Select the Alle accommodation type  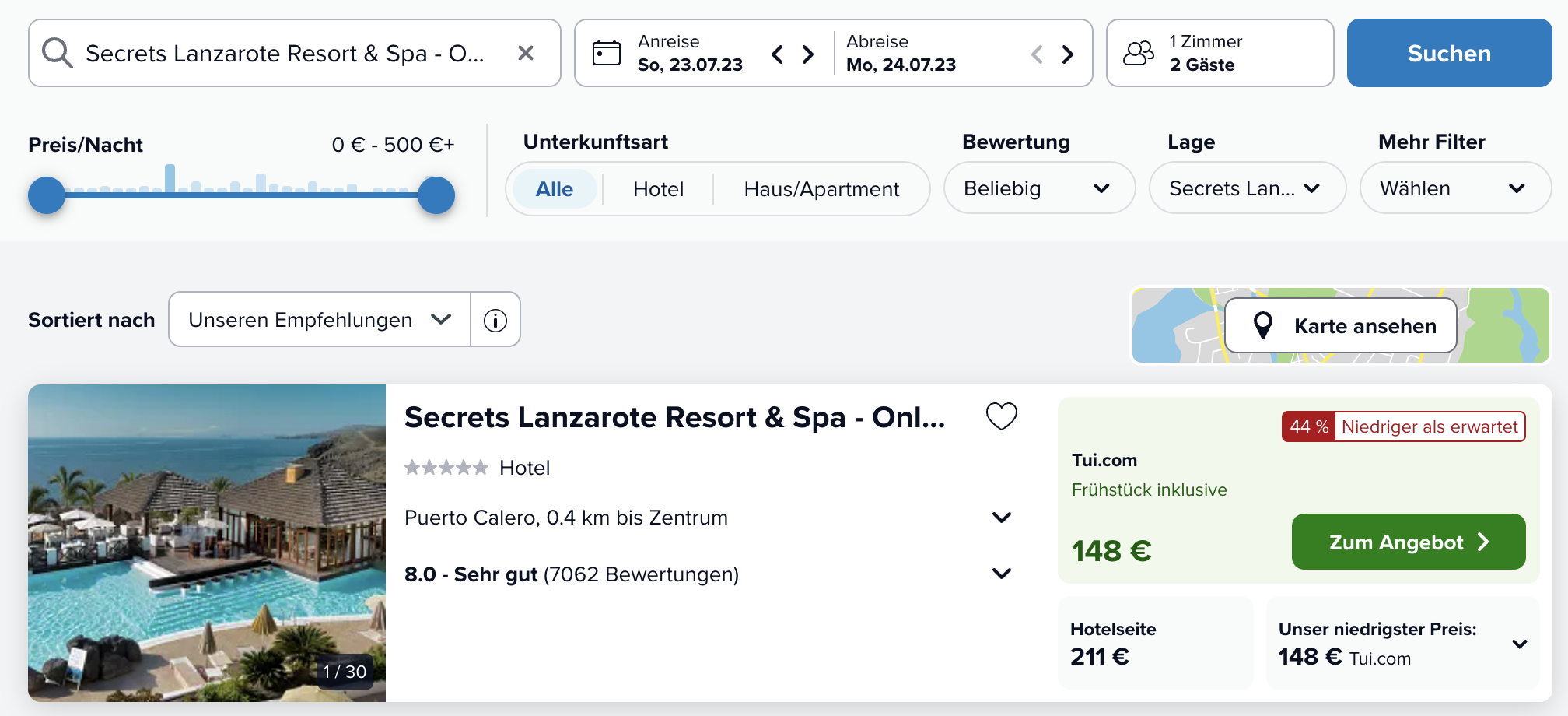(x=555, y=189)
